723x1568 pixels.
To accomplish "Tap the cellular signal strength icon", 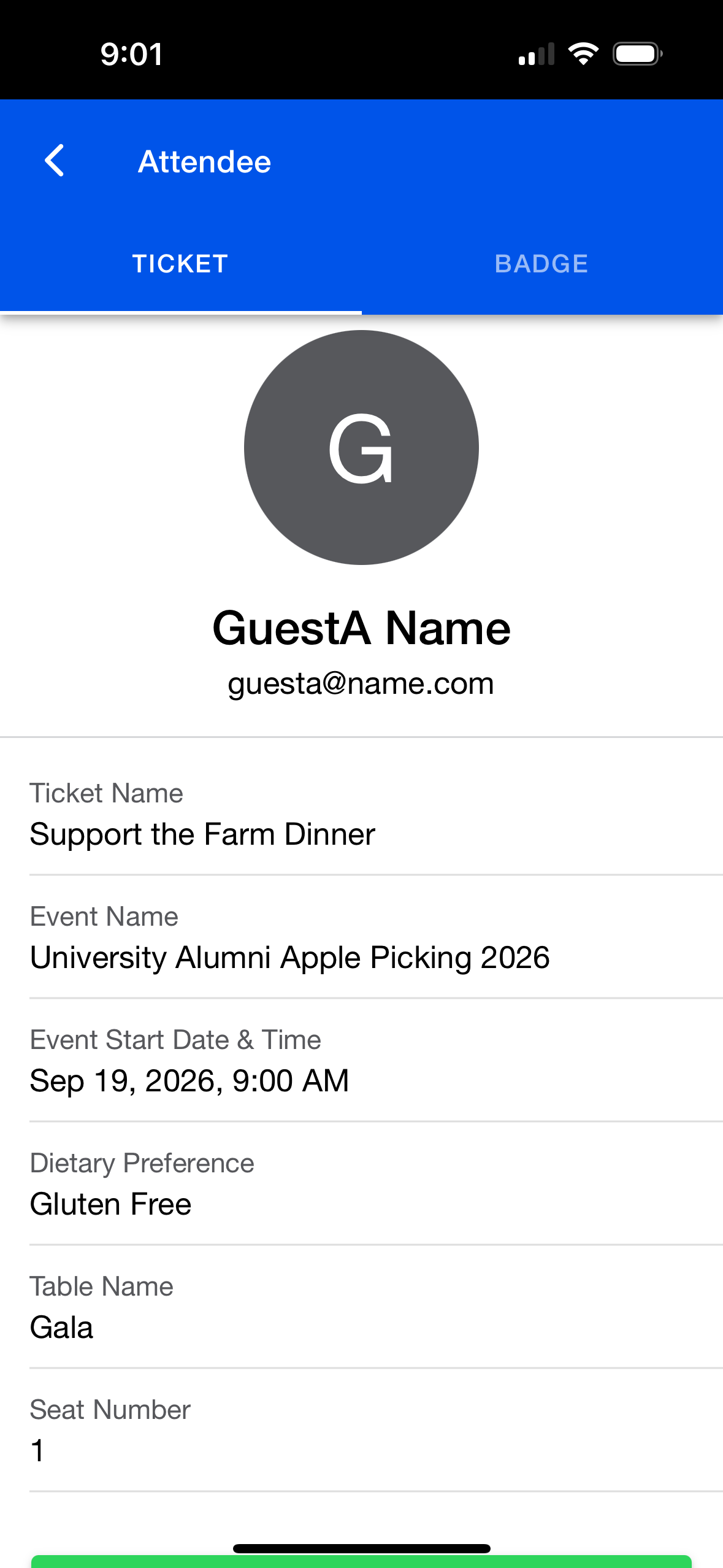I will [536, 54].
